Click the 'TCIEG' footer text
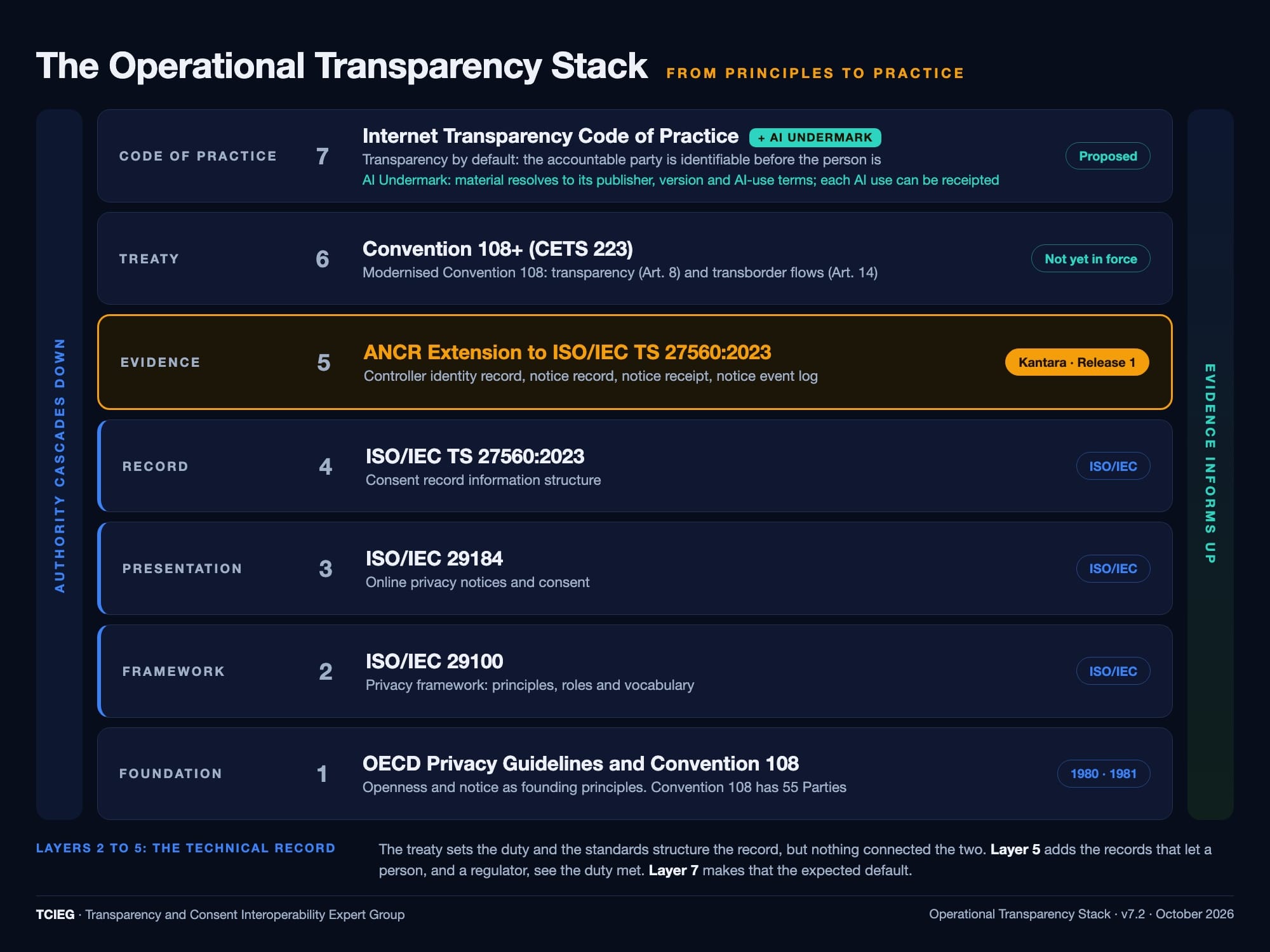Viewport: 1270px width, 952px height. 55,915
